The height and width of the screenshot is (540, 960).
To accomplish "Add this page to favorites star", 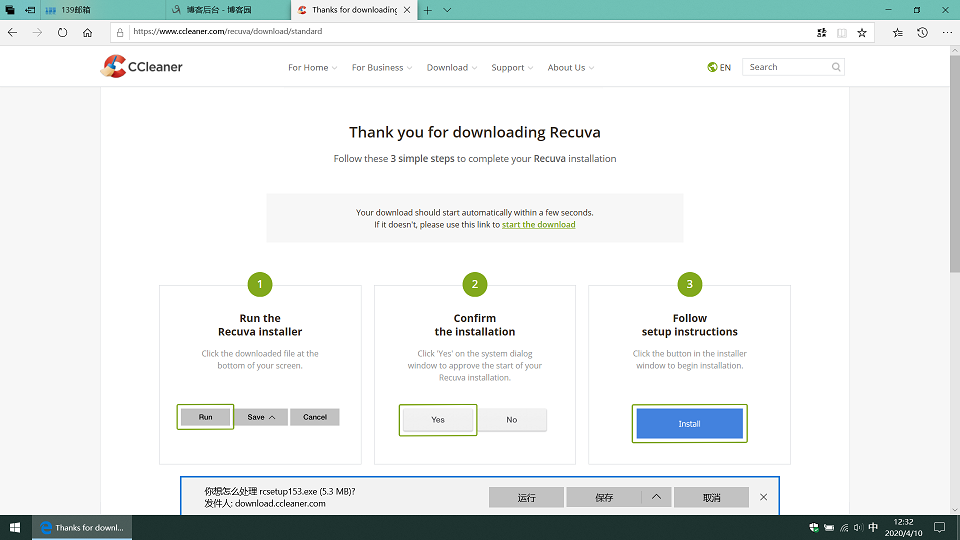I will click(x=862, y=33).
